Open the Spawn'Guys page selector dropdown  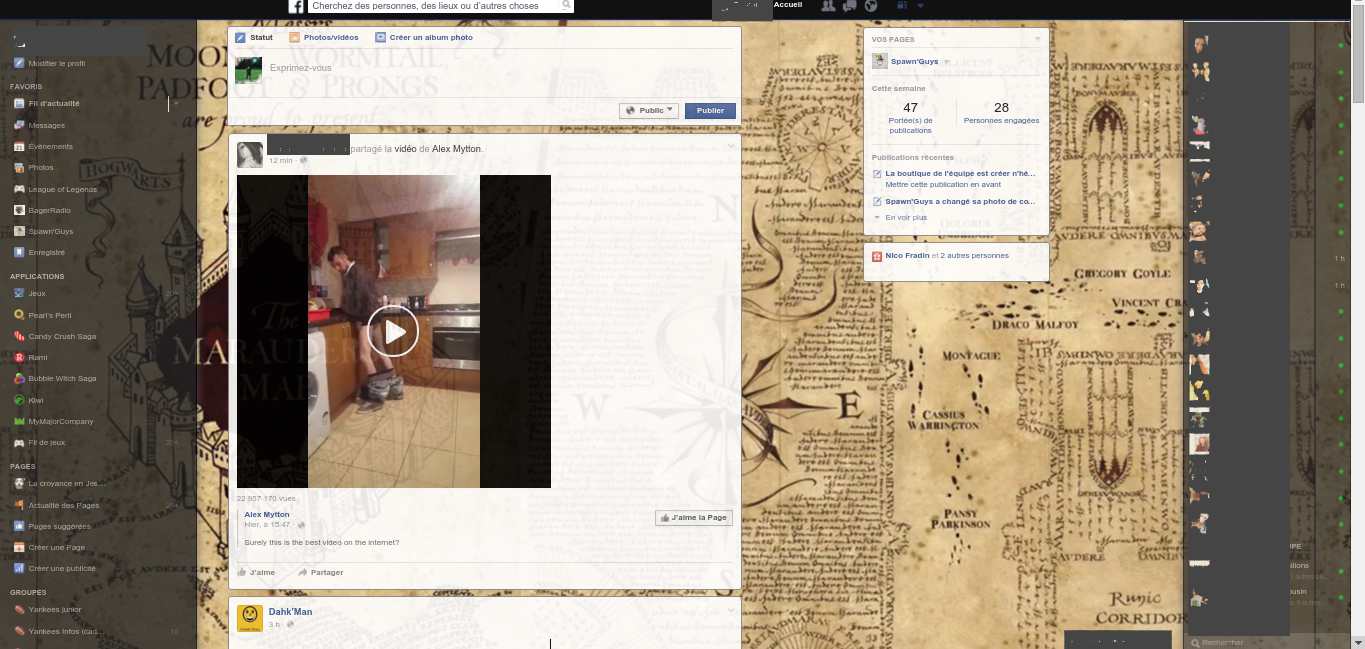(x=946, y=61)
